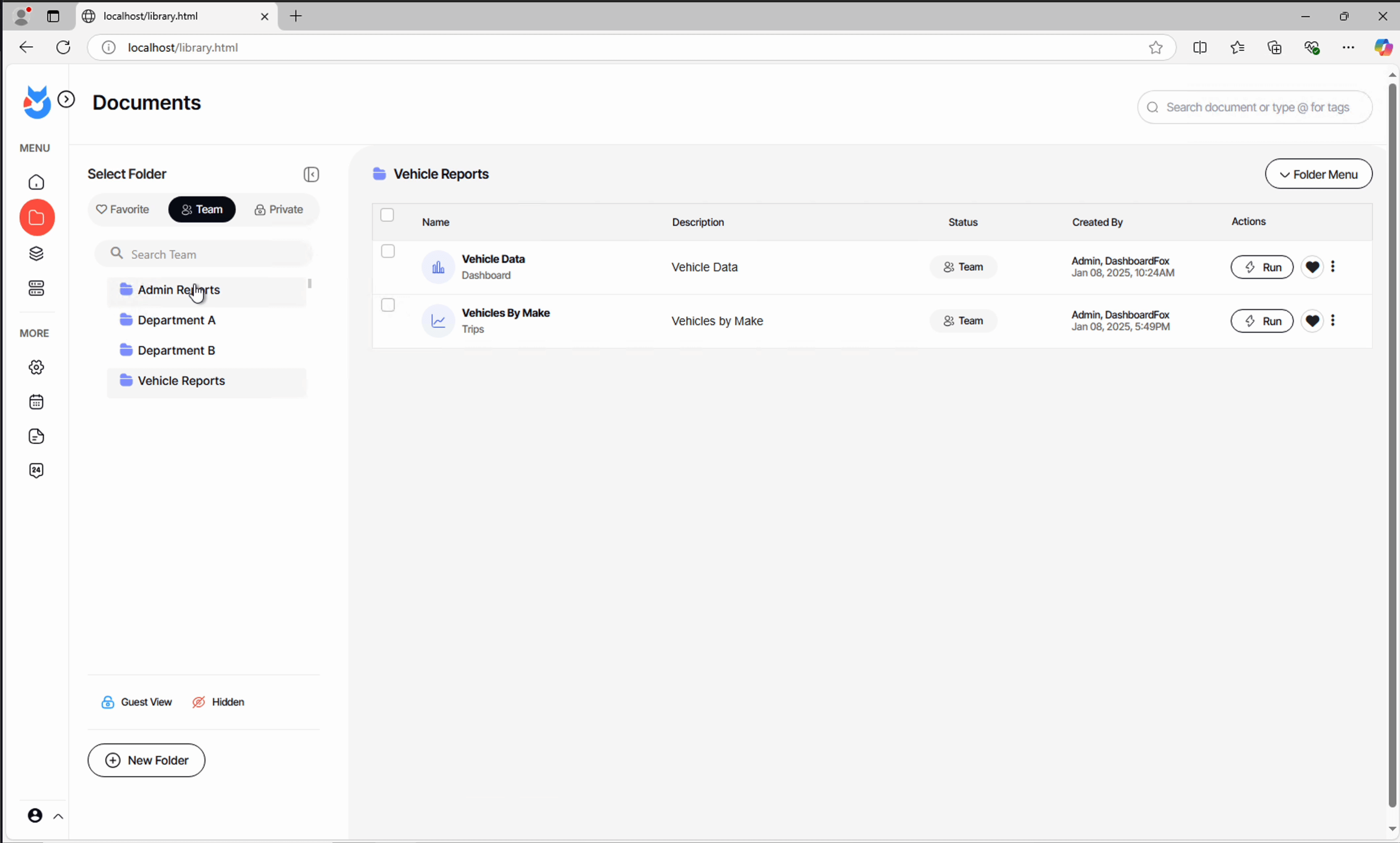Image resolution: width=1400 pixels, height=843 pixels.
Task: Click the 24 support sidebar icon
Action: [36, 470]
